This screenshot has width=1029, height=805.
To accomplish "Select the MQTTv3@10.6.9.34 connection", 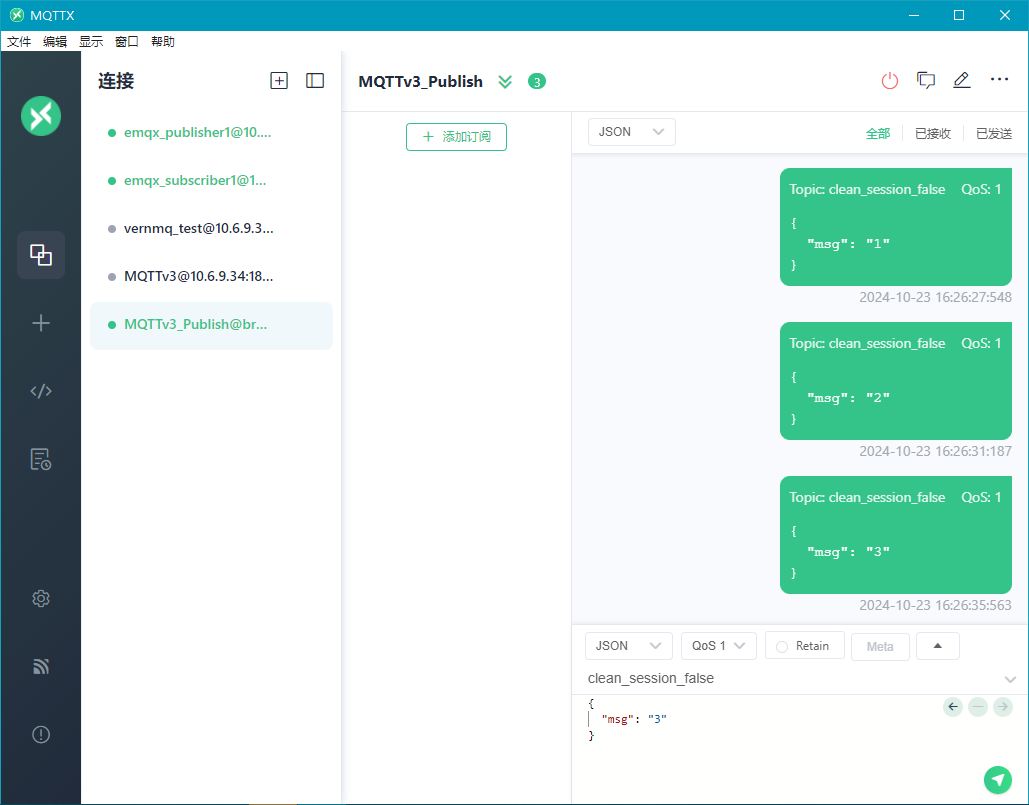I will coord(211,276).
